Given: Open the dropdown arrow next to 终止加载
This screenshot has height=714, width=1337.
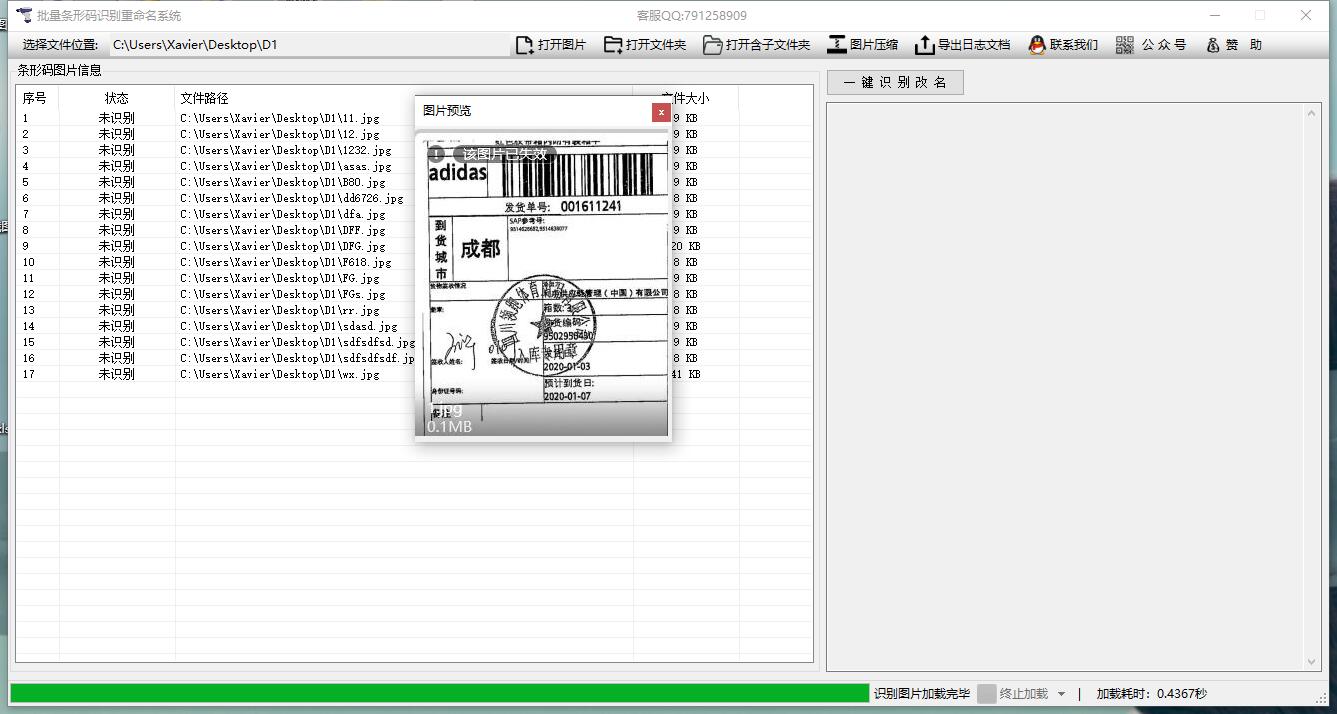Looking at the screenshot, I should click(1061, 694).
